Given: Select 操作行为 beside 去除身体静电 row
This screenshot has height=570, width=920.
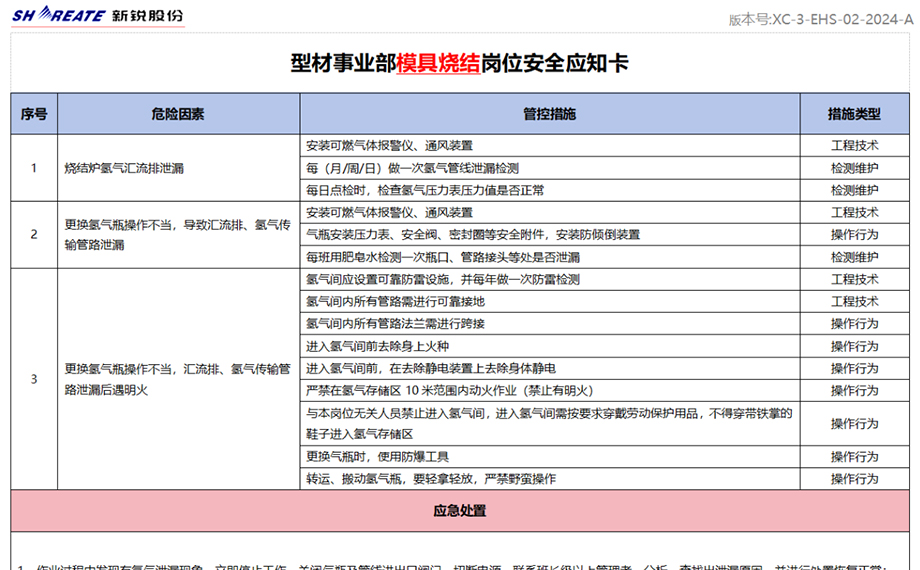Looking at the screenshot, I should click(854, 369).
